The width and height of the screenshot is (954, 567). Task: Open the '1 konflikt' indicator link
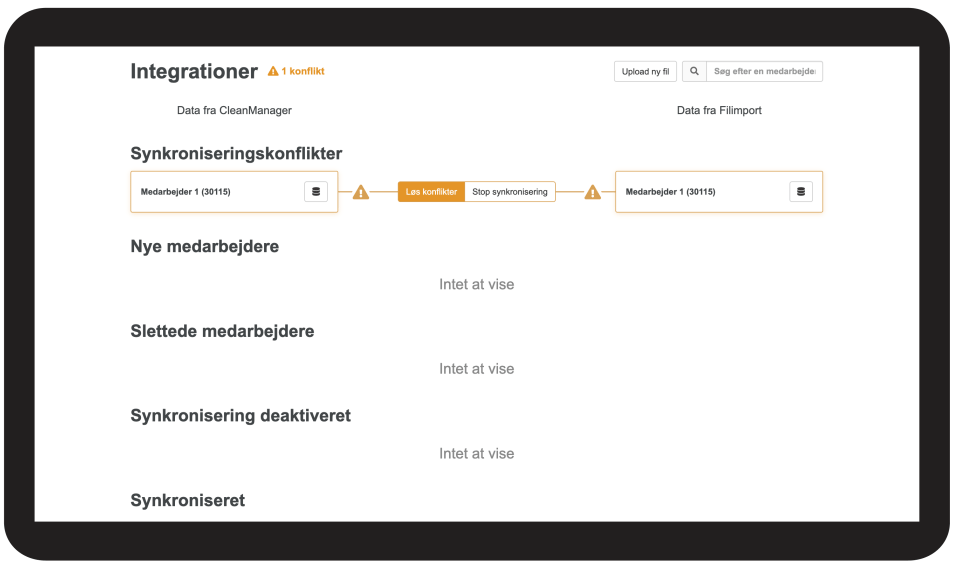coord(296,71)
